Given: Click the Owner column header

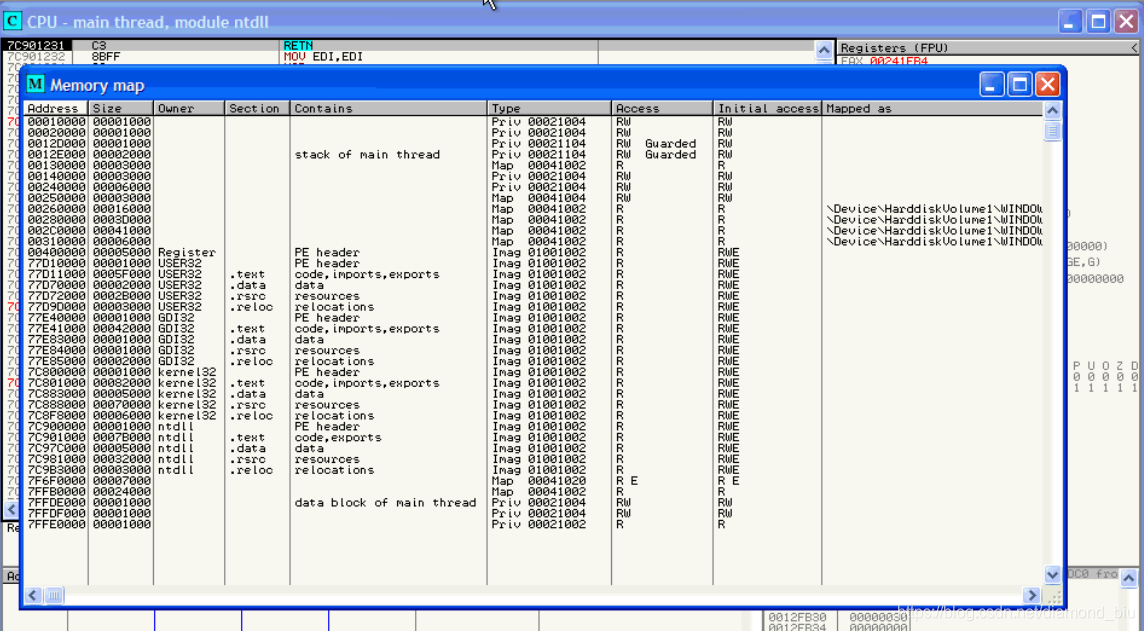Looking at the screenshot, I should pos(189,108).
